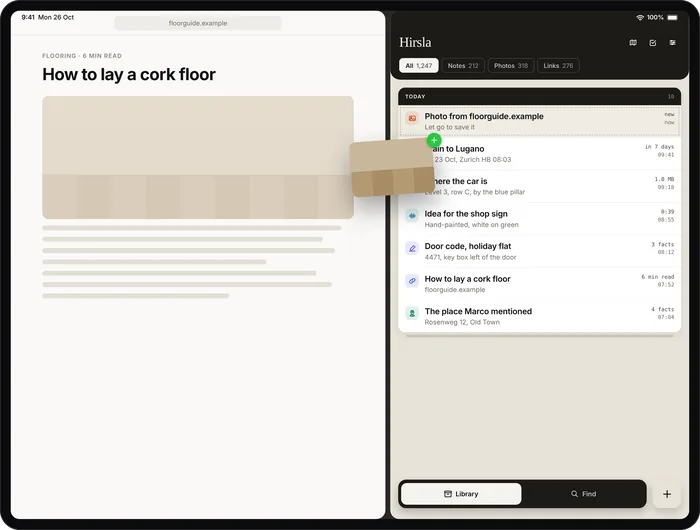
Task: Tap the link icon beside How to lay a cork floor
Action: pyautogui.click(x=412, y=281)
